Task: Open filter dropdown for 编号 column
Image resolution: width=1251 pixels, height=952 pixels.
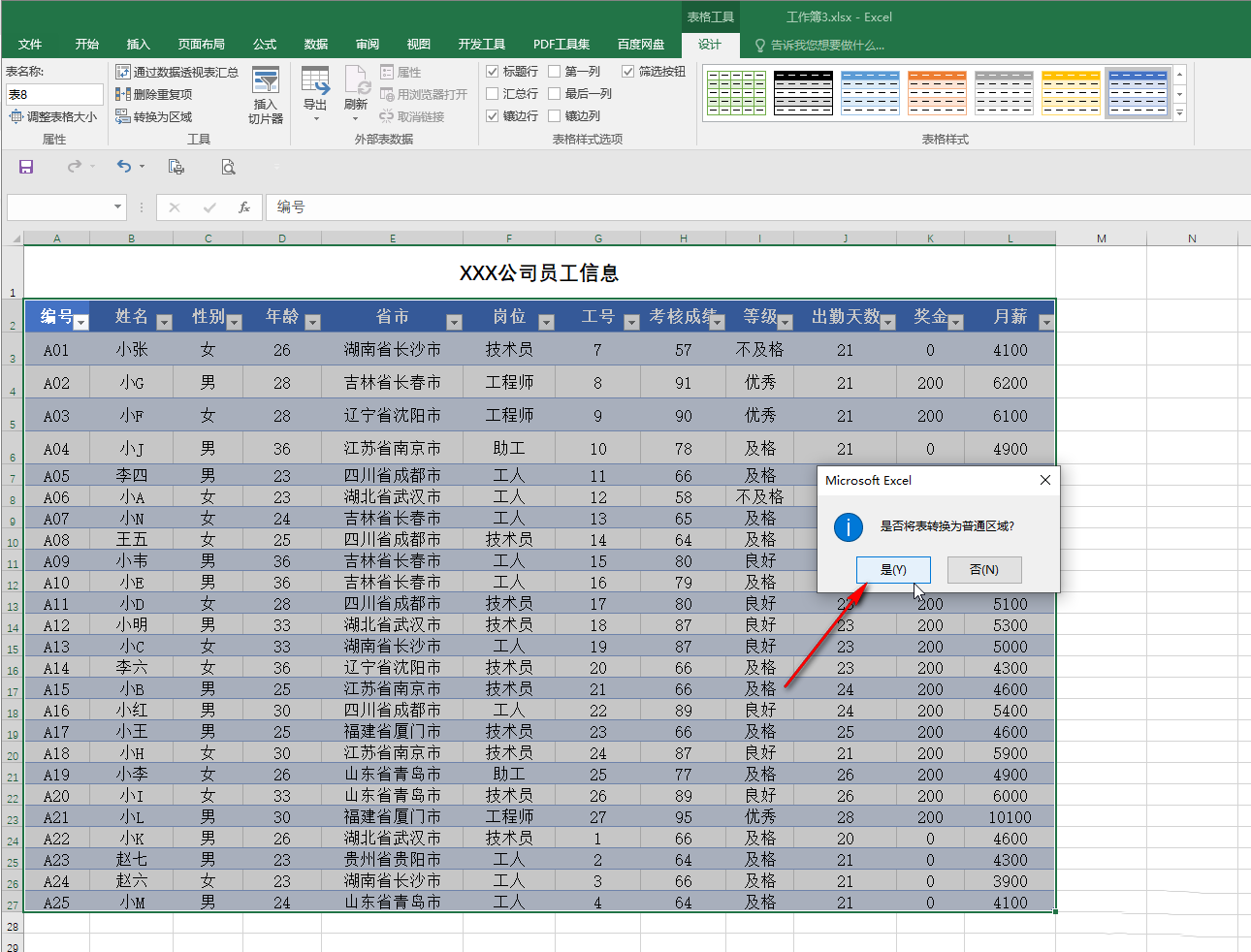Action: [81, 322]
